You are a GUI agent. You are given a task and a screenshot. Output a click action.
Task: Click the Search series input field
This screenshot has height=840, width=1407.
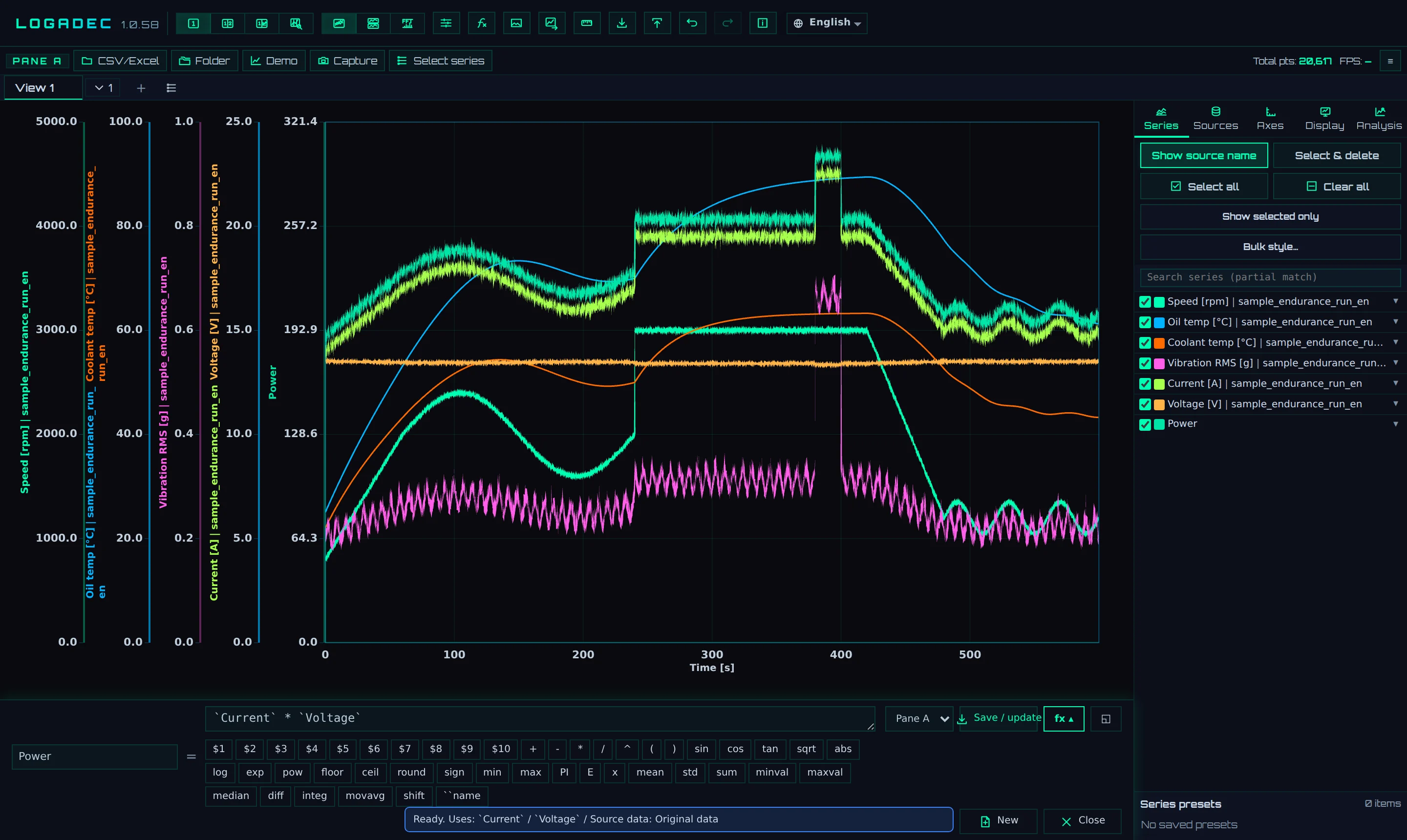(1270, 277)
